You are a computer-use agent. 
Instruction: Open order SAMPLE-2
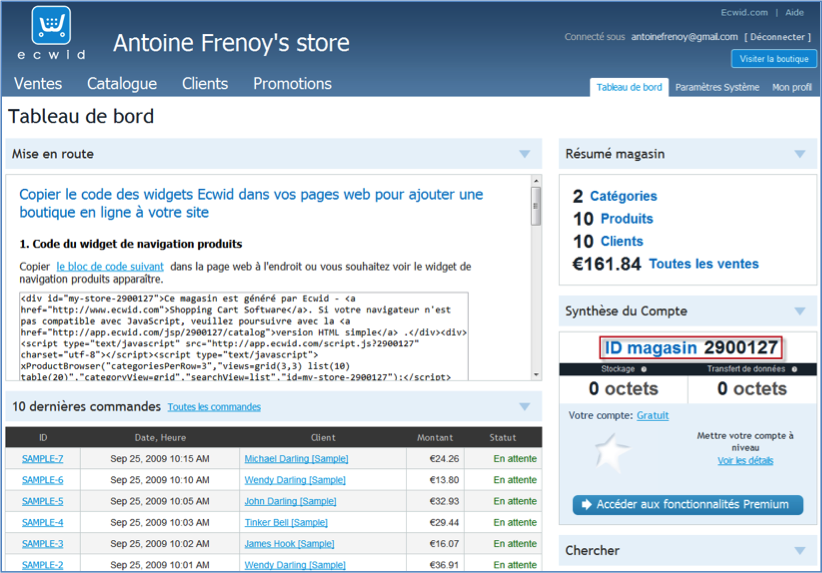[x=42, y=565]
